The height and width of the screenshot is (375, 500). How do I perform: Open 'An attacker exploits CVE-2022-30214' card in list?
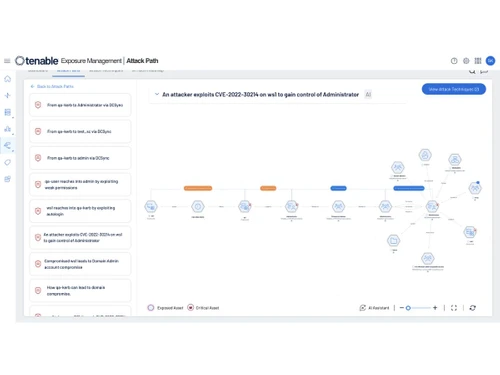[x=80, y=237]
